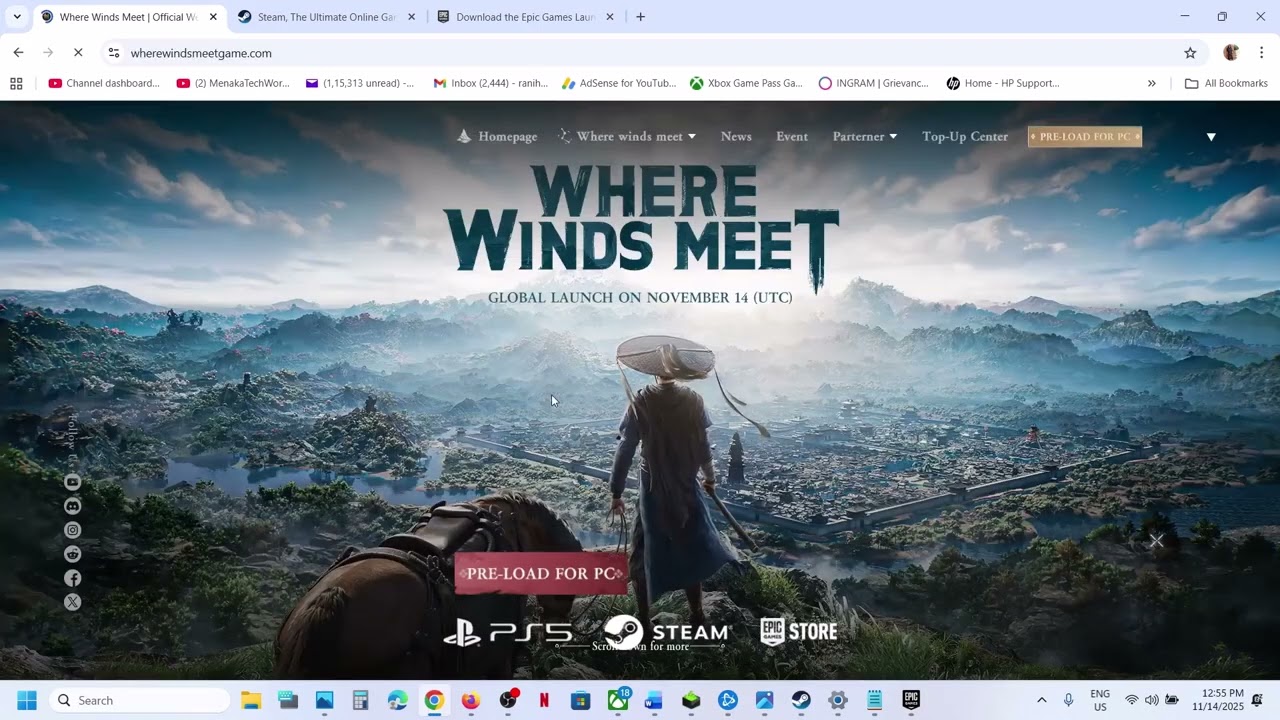Open the Instagram social link icon

[73, 530]
